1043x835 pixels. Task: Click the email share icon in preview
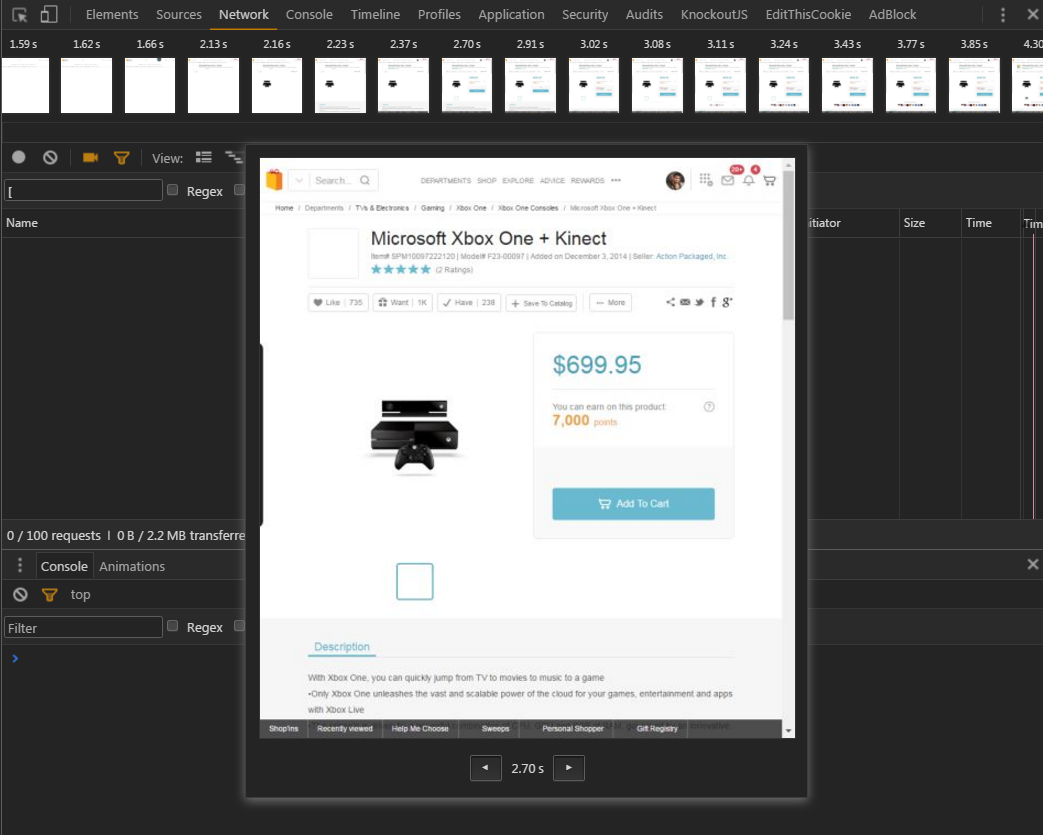(685, 302)
